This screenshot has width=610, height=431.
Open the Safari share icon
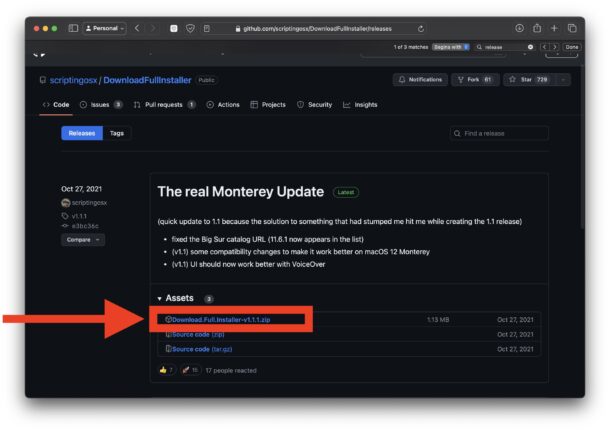click(x=536, y=28)
